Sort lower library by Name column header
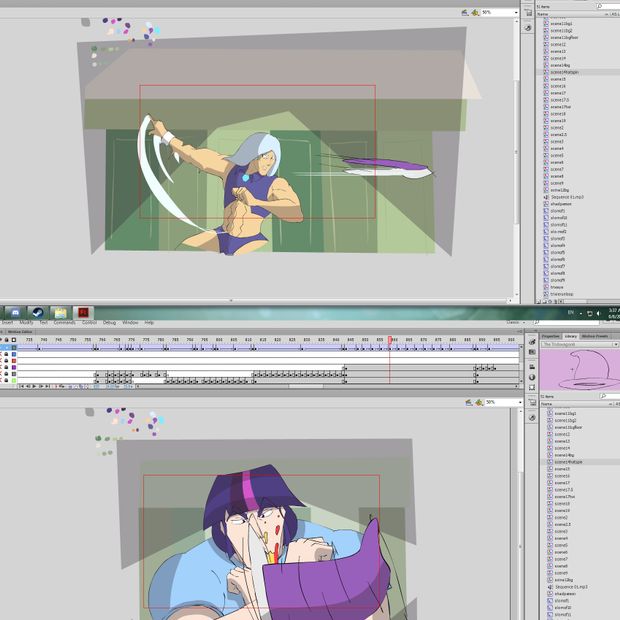Image resolution: width=620 pixels, height=620 pixels. (x=546, y=404)
